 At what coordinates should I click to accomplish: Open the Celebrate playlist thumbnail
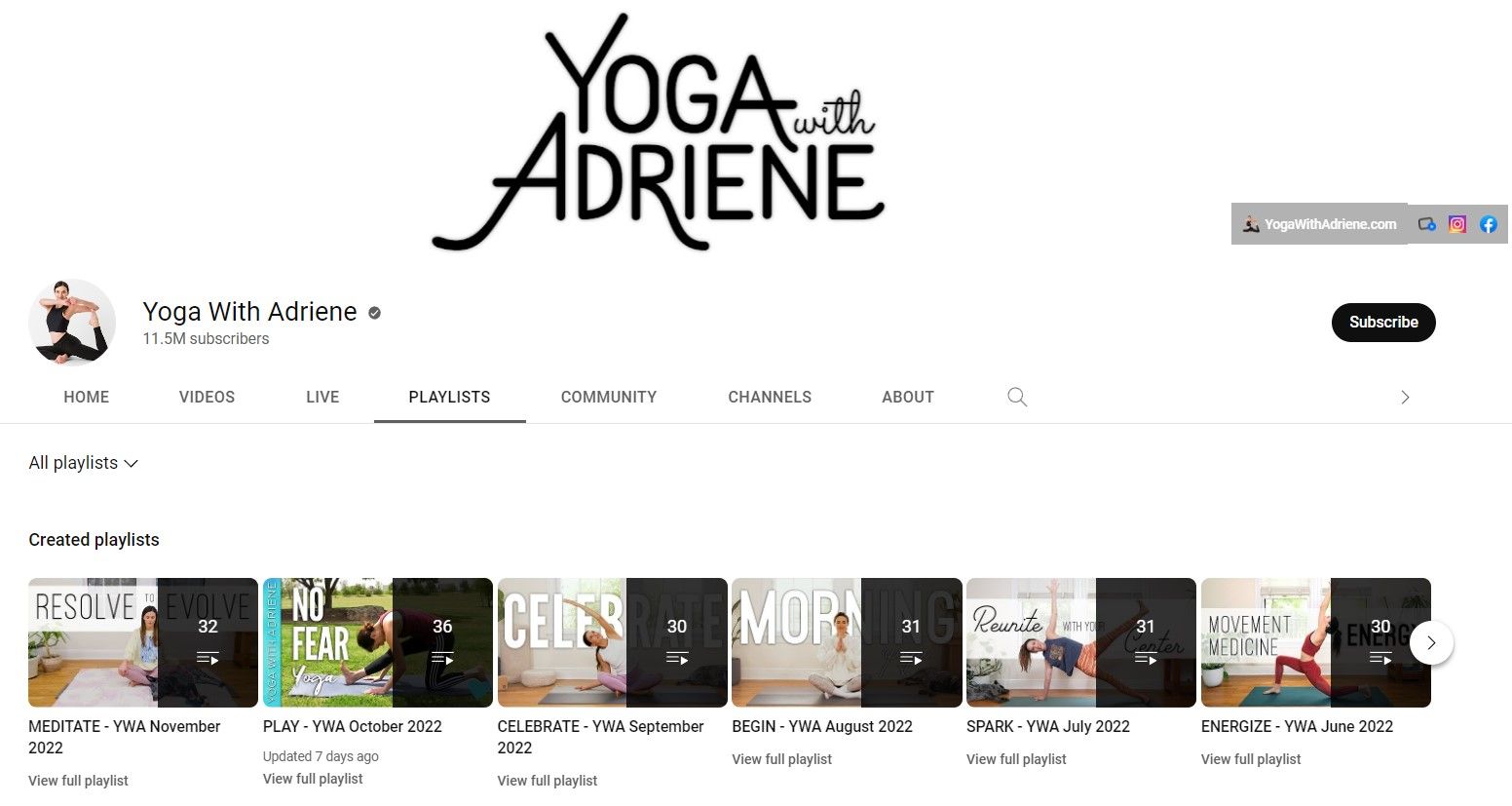[613, 642]
